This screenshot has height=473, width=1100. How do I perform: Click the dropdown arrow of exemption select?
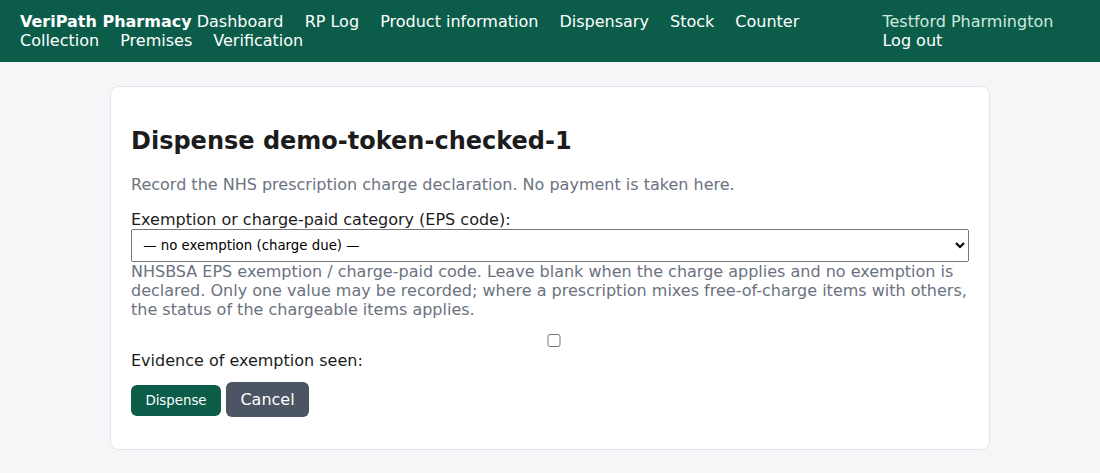click(960, 246)
